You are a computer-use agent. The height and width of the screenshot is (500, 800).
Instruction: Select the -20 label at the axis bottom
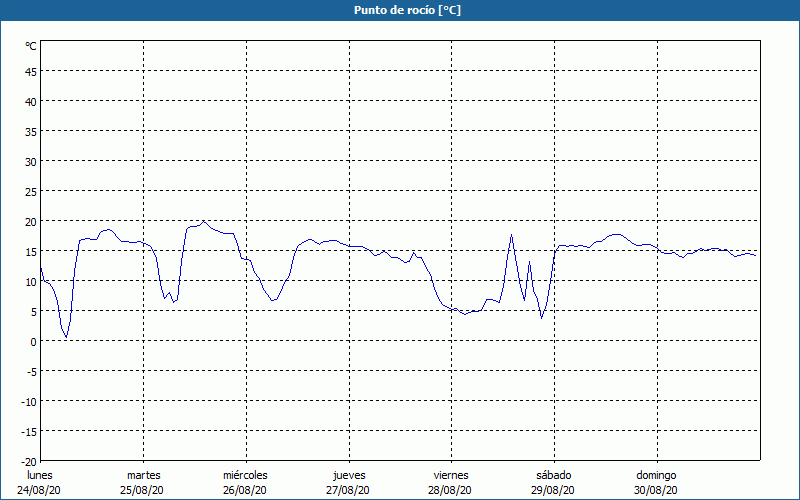point(29,461)
